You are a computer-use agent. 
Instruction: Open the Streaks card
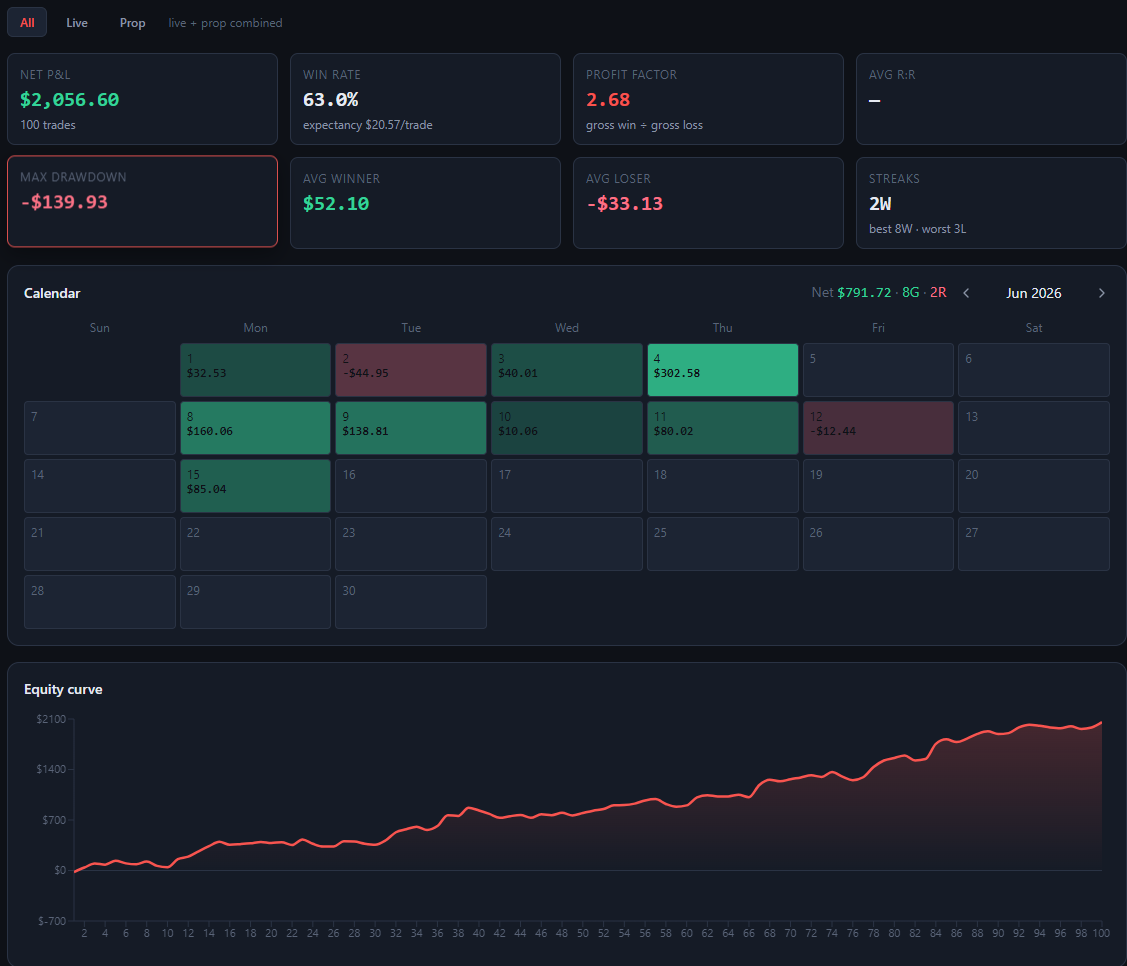[x=990, y=203]
